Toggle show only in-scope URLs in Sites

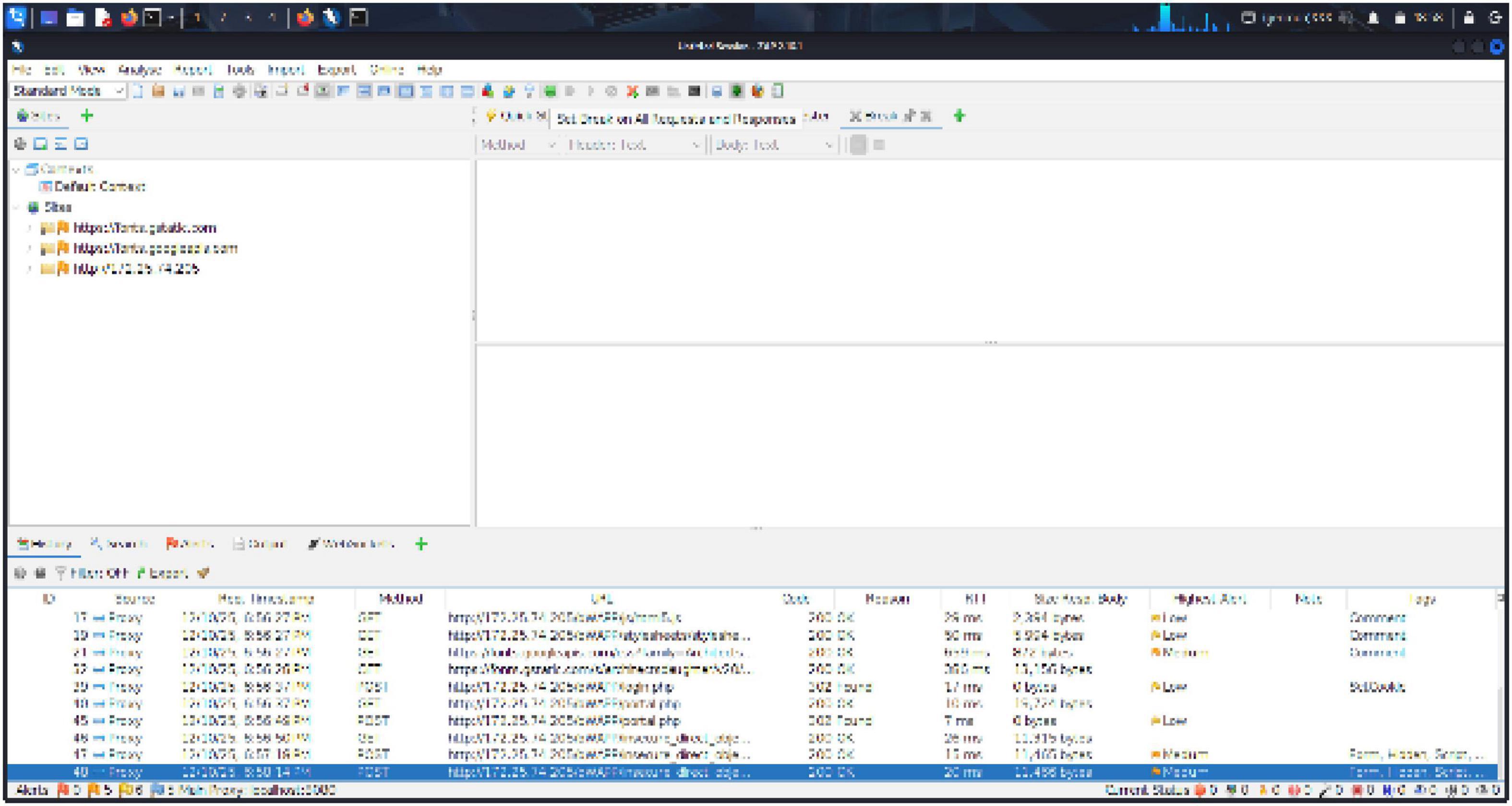click(x=20, y=144)
